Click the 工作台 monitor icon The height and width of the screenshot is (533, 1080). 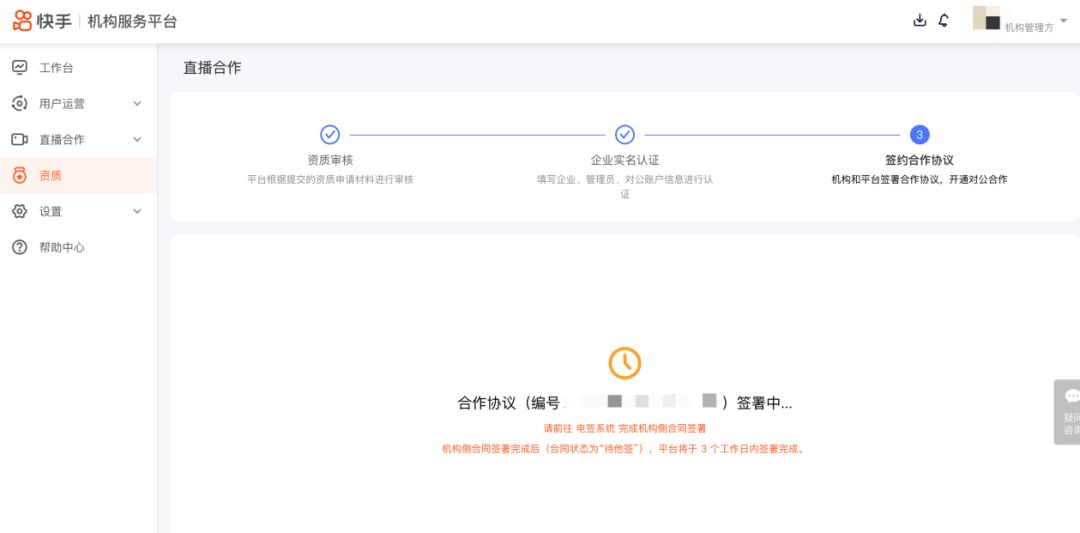pyautogui.click(x=20, y=67)
